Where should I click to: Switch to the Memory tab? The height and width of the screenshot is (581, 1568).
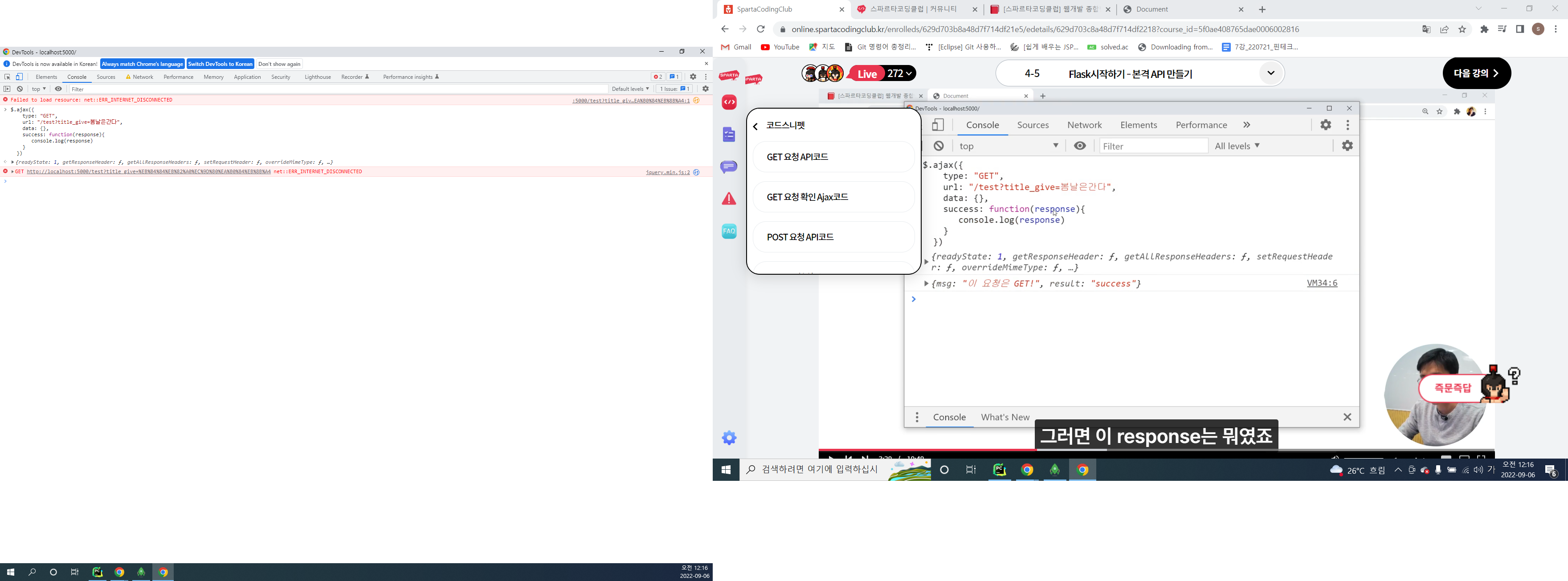click(214, 77)
